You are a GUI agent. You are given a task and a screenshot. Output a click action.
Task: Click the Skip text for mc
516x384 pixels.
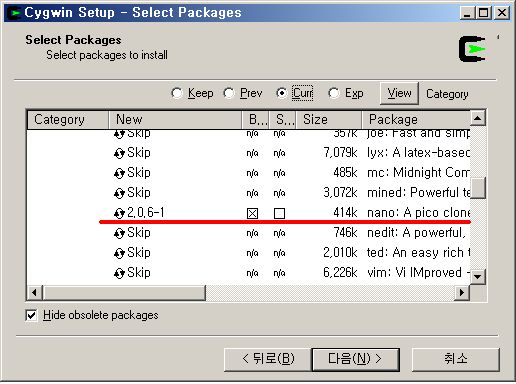[x=139, y=173]
